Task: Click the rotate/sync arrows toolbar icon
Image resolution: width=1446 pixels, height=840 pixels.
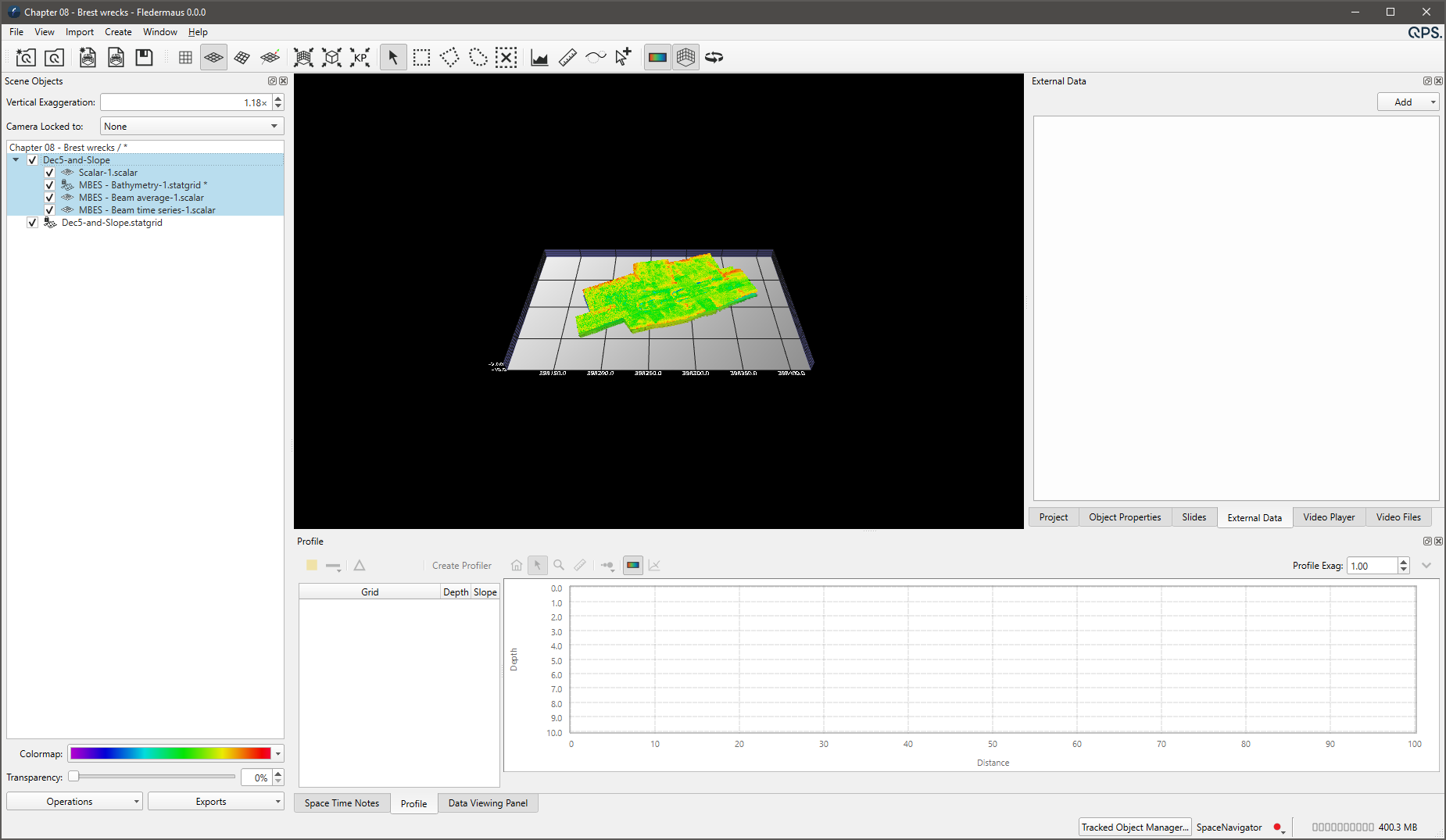Action: (714, 57)
